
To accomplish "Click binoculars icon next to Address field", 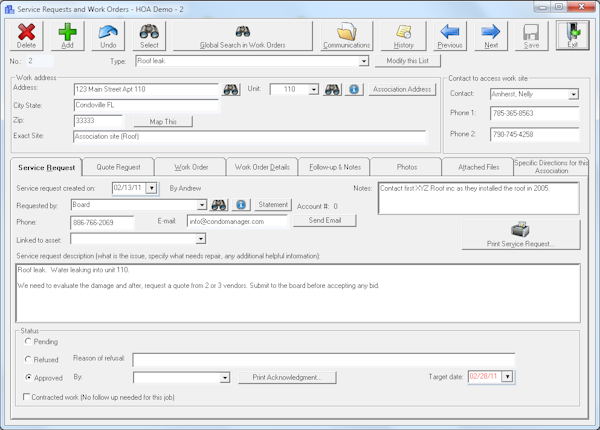I will pyautogui.click(x=231, y=90).
